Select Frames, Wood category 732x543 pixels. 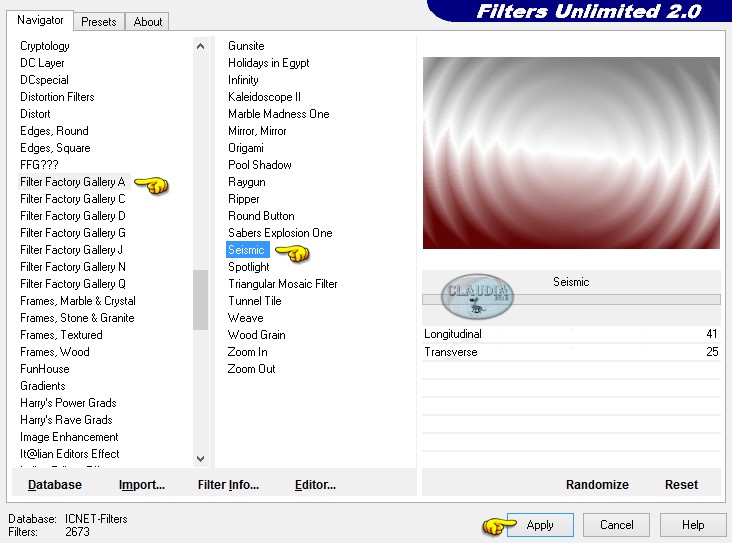tap(55, 352)
